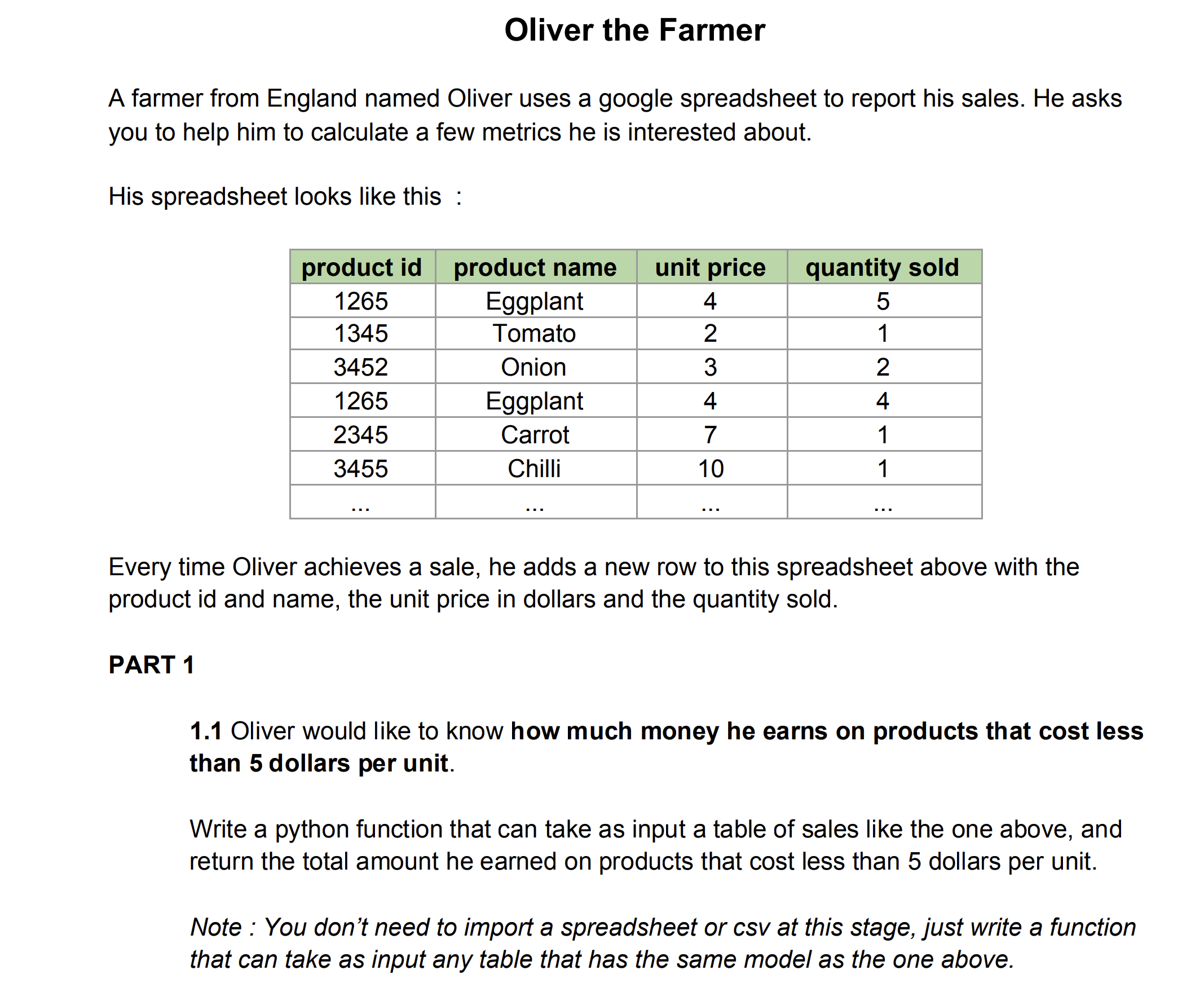Click product id cell 2345
Screen dimensions: 1204x1001
363,435
